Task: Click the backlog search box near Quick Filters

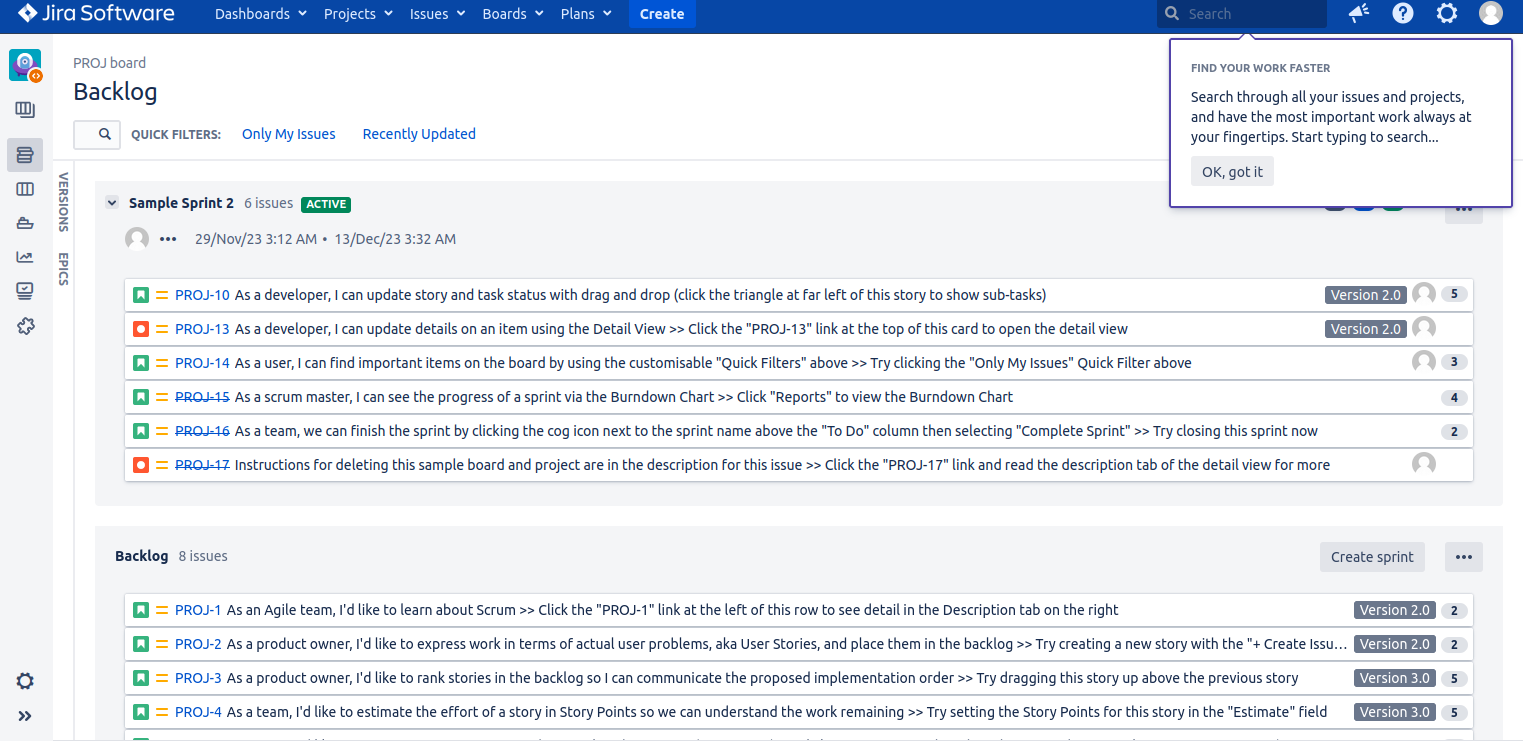Action: 97,134
